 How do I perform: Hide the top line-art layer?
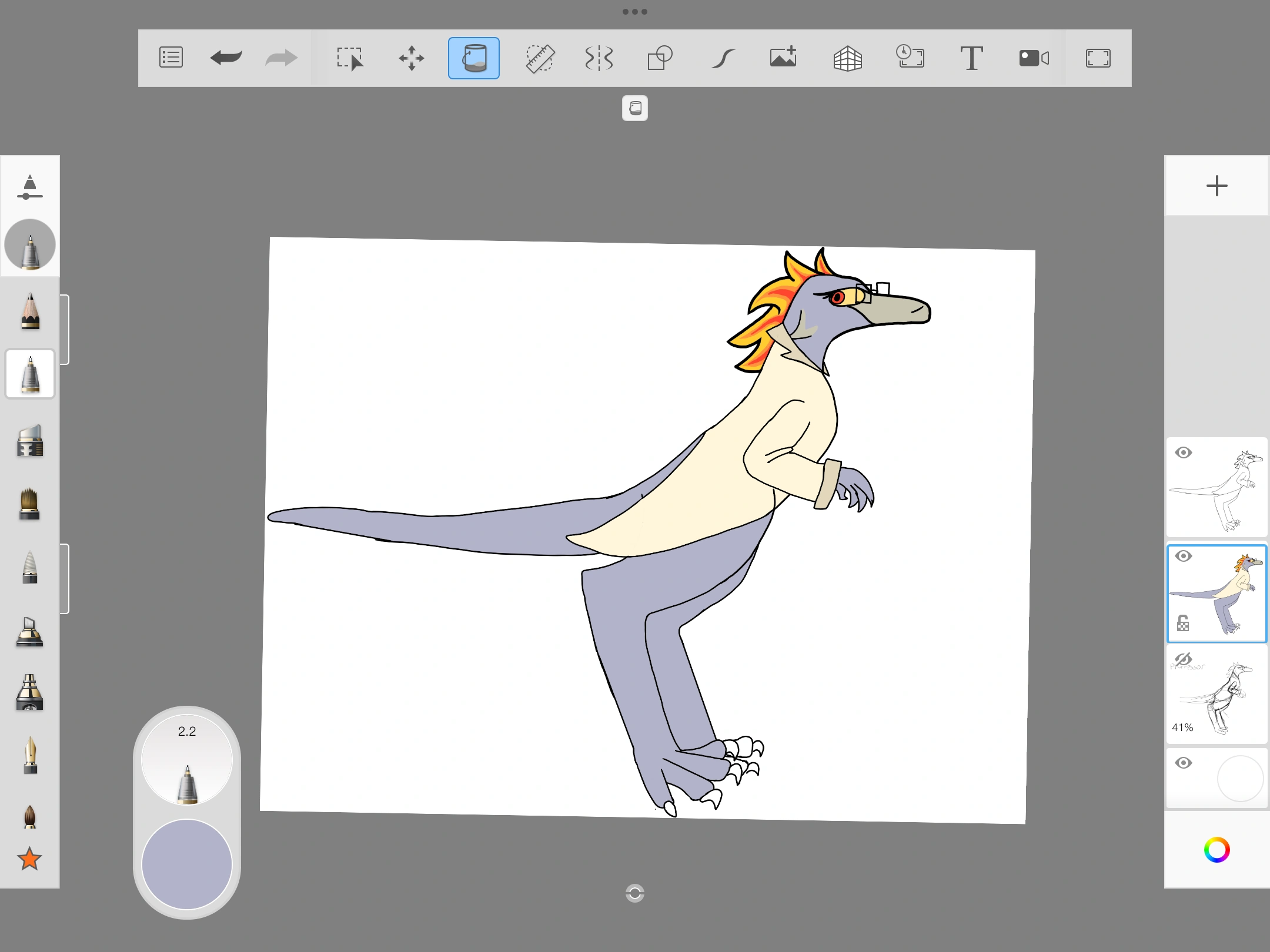tap(1184, 452)
